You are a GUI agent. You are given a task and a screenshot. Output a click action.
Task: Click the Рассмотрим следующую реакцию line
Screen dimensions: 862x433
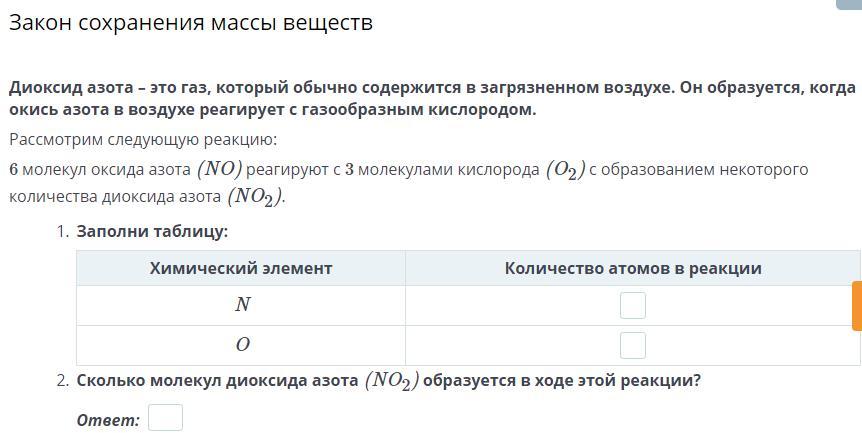click(x=143, y=140)
